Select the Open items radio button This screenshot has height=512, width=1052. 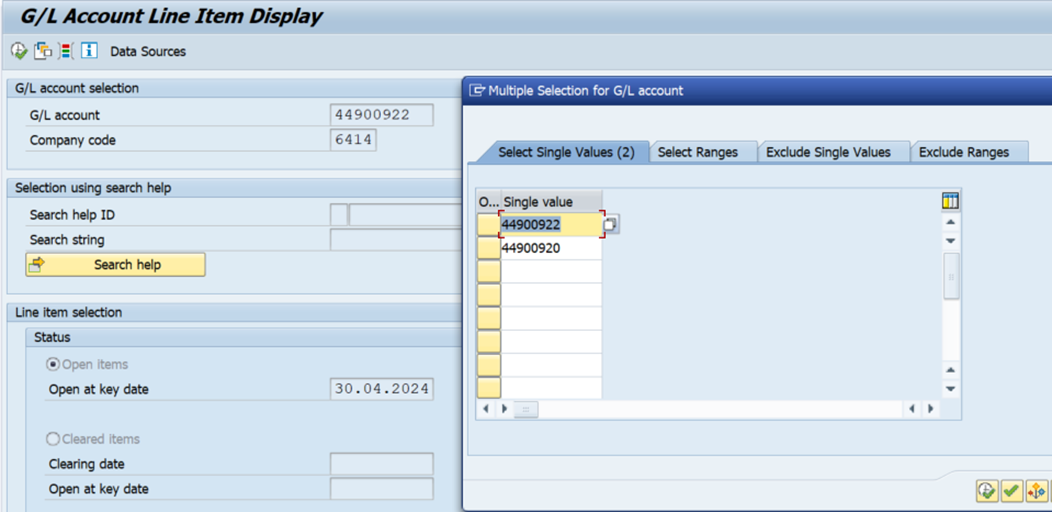coord(54,365)
